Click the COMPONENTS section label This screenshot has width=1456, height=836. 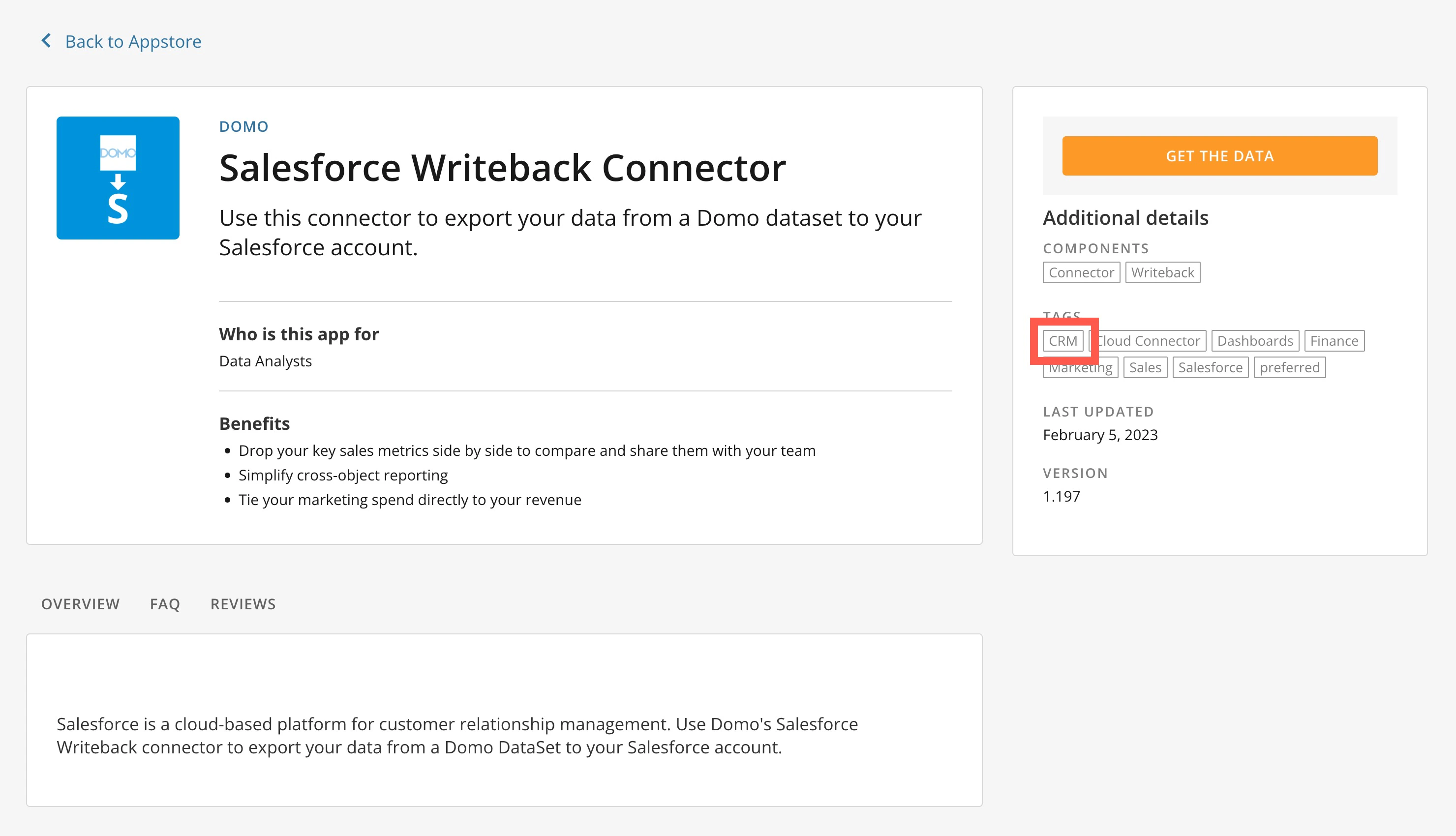click(1095, 249)
